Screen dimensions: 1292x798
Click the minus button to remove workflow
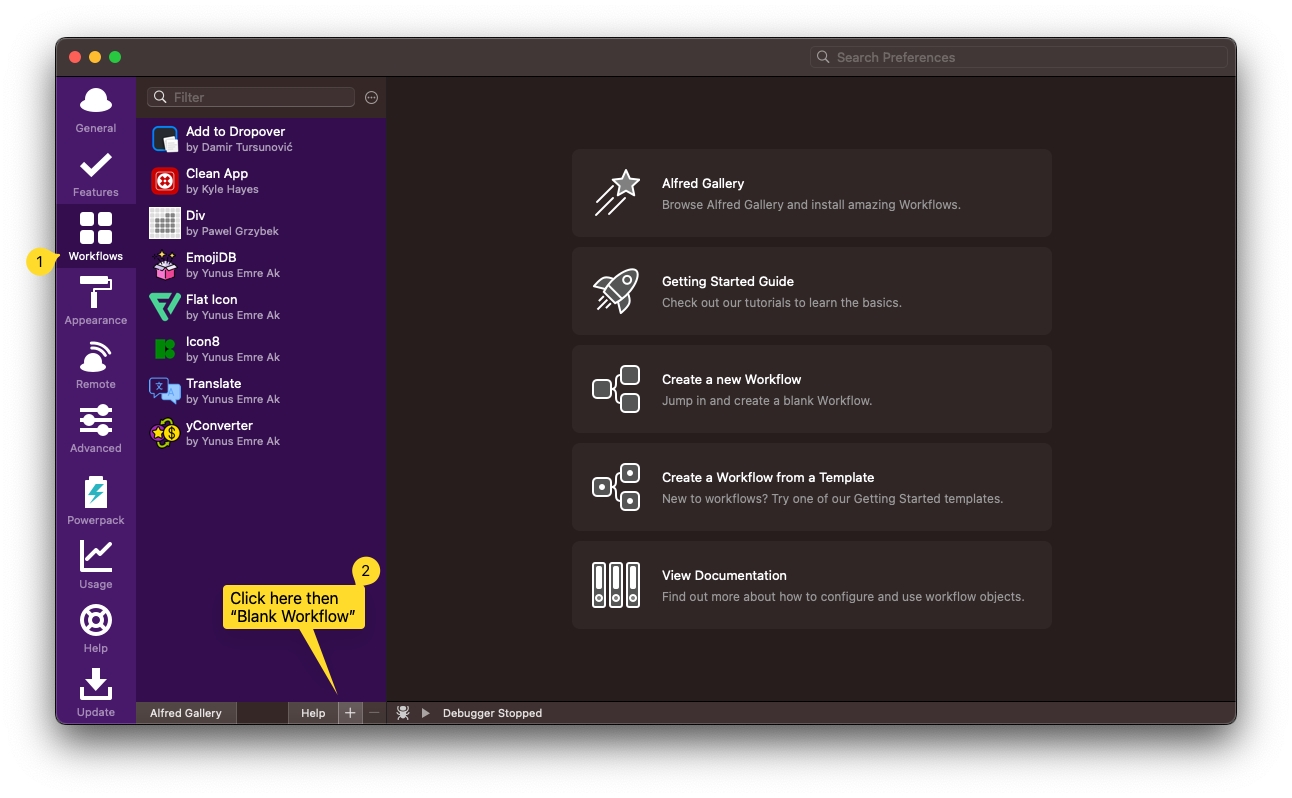(x=374, y=713)
